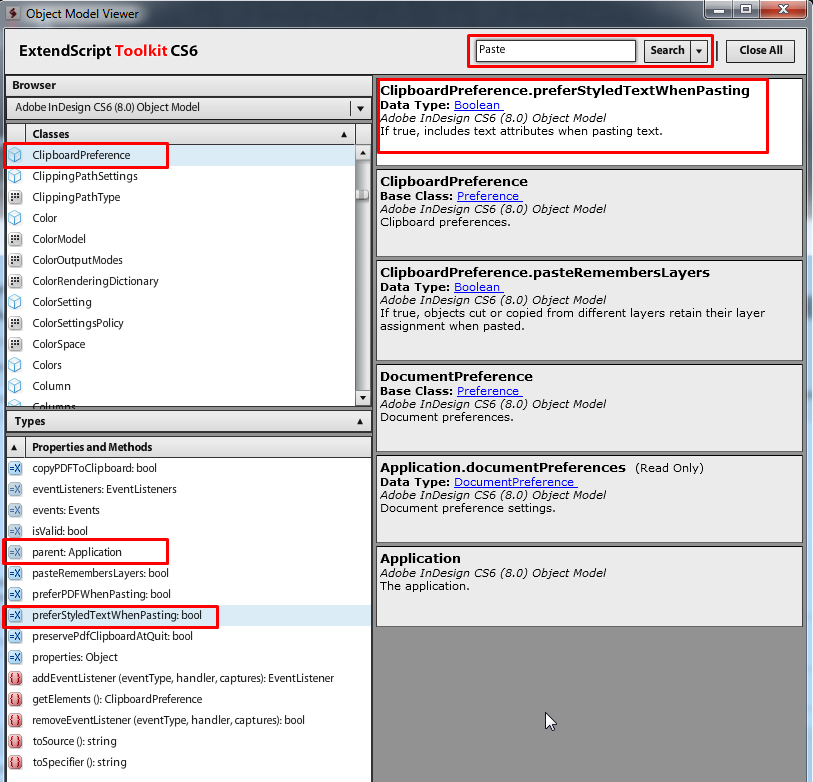The image size is (813, 782).
Task: Click the toSource method icon
Action: point(16,741)
